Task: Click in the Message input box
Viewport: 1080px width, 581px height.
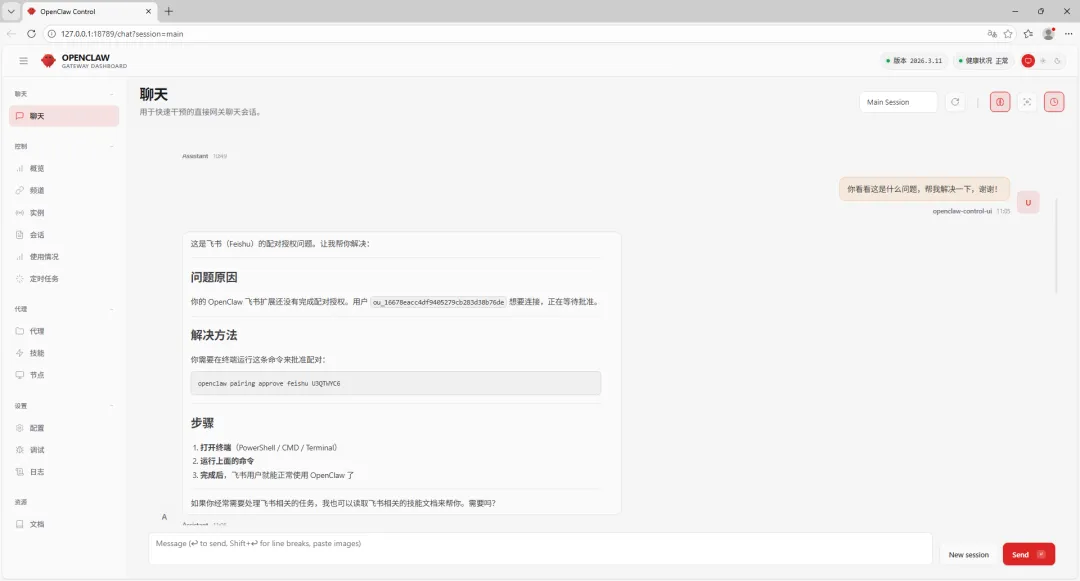Action: point(540,549)
